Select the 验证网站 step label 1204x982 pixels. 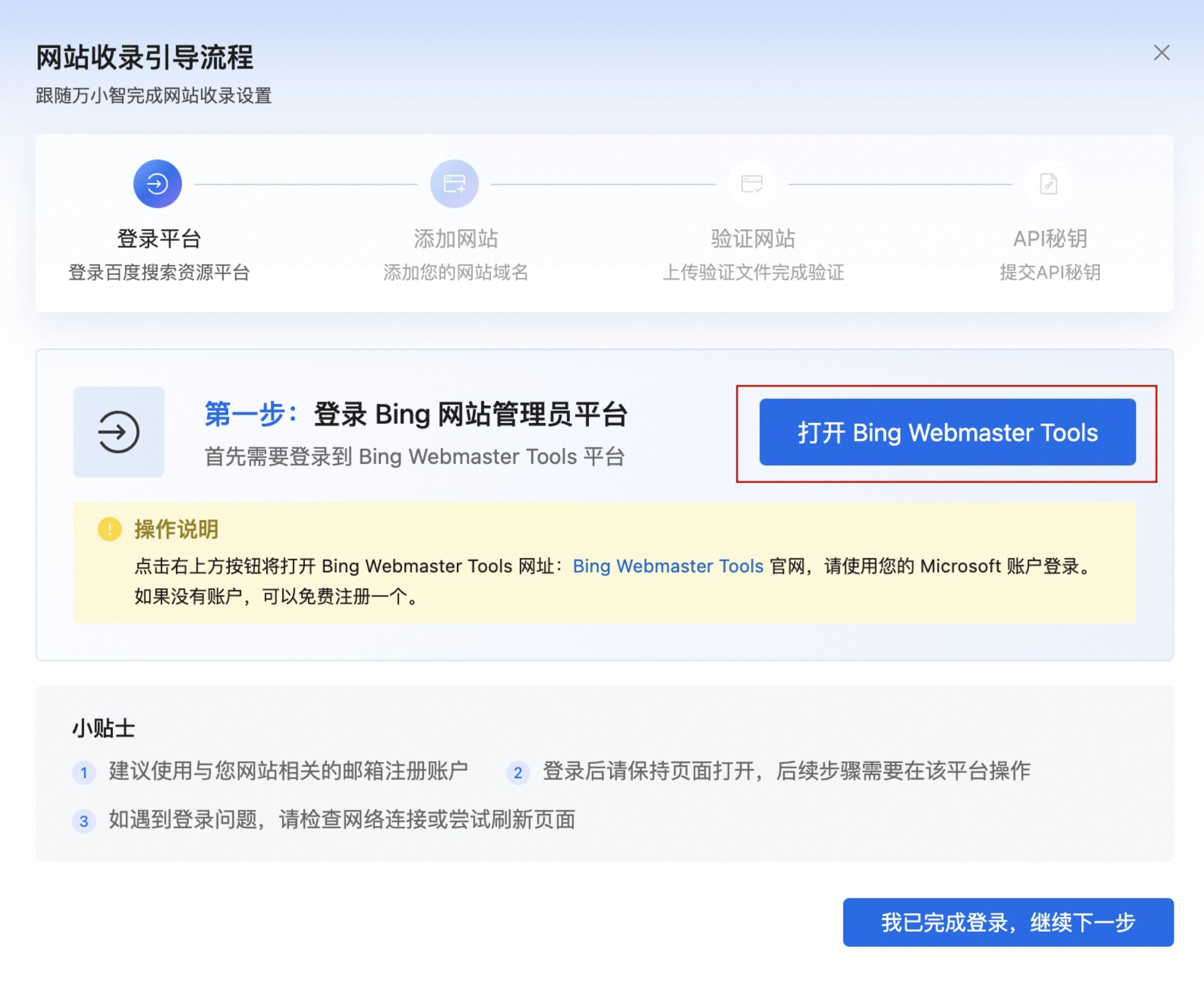coord(753,239)
